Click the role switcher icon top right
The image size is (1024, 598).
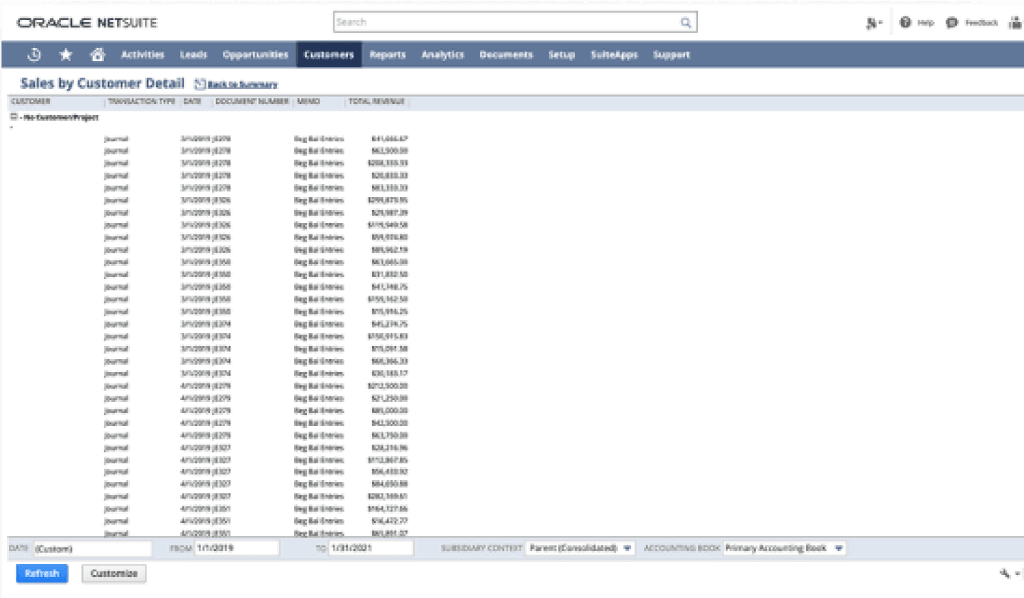click(x=873, y=21)
